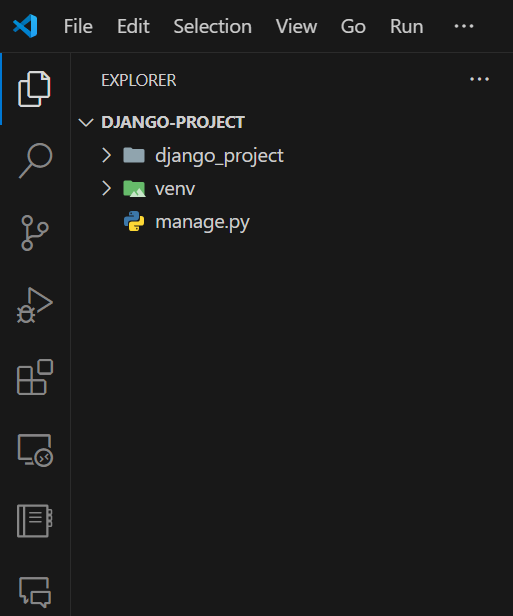
Task: Open the Remote Explorer monitor icon
Action: pyautogui.click(x=35, y=450)
